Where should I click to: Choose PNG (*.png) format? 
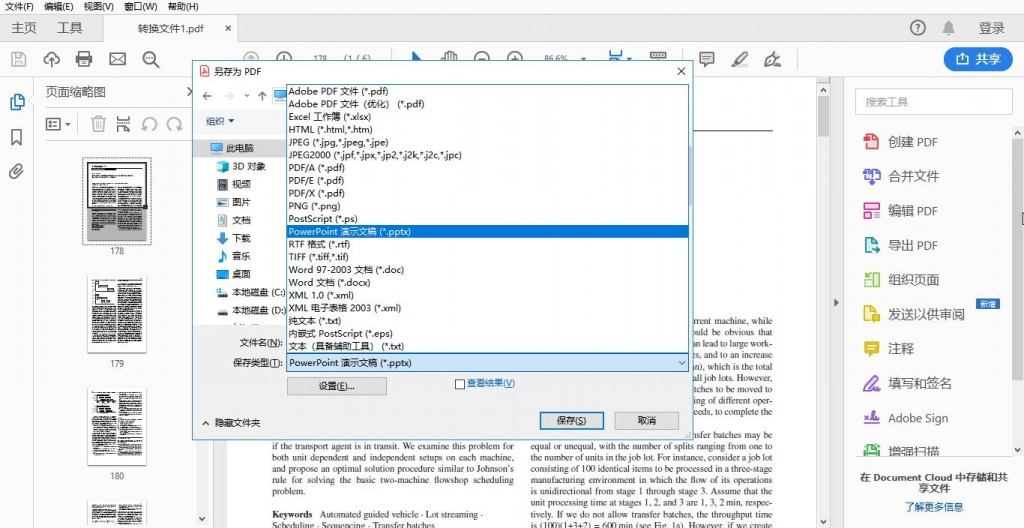(x=487, y=206)
